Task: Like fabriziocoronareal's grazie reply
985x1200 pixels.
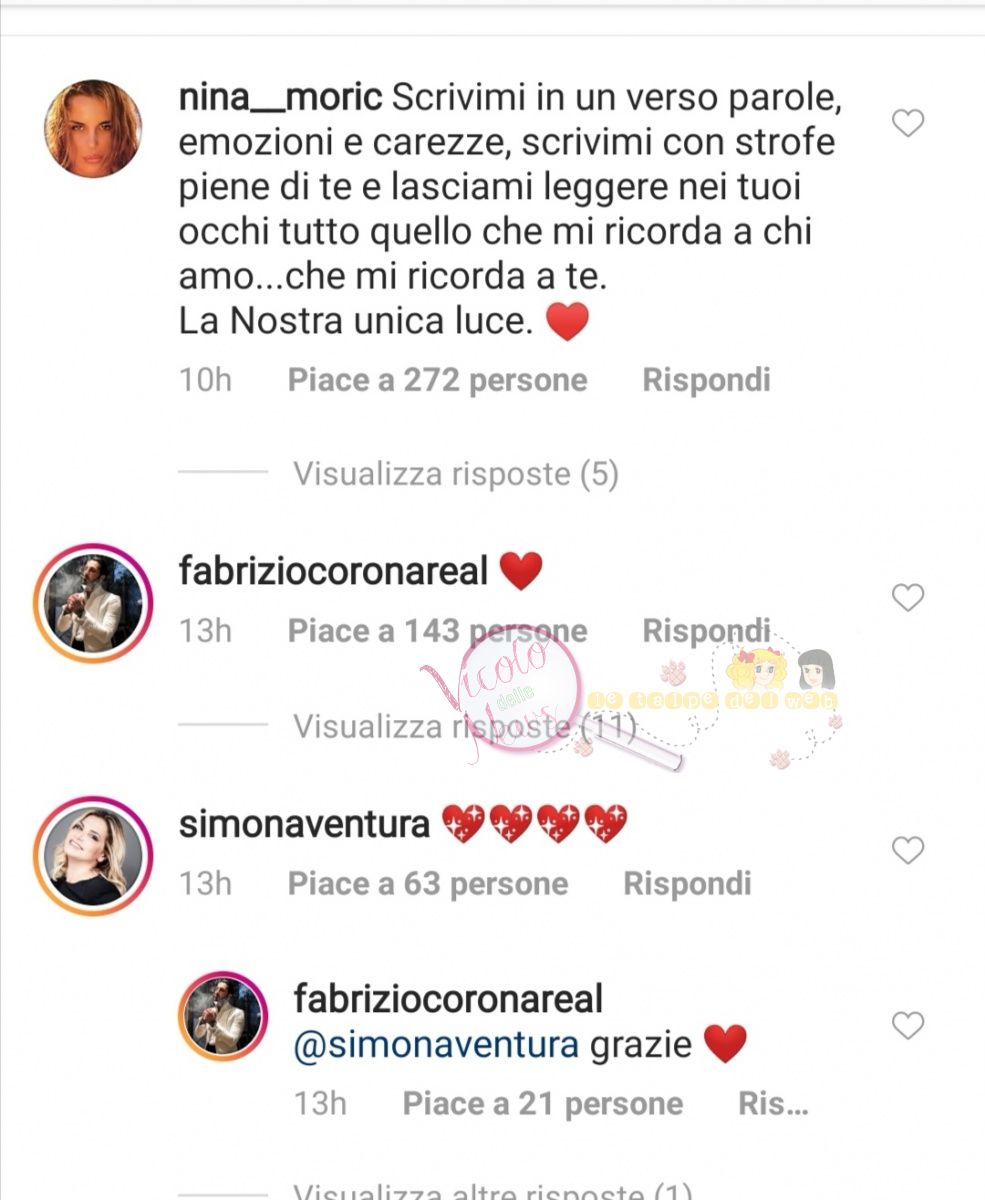Action: pyautogui.click(x=907, y=1026)
